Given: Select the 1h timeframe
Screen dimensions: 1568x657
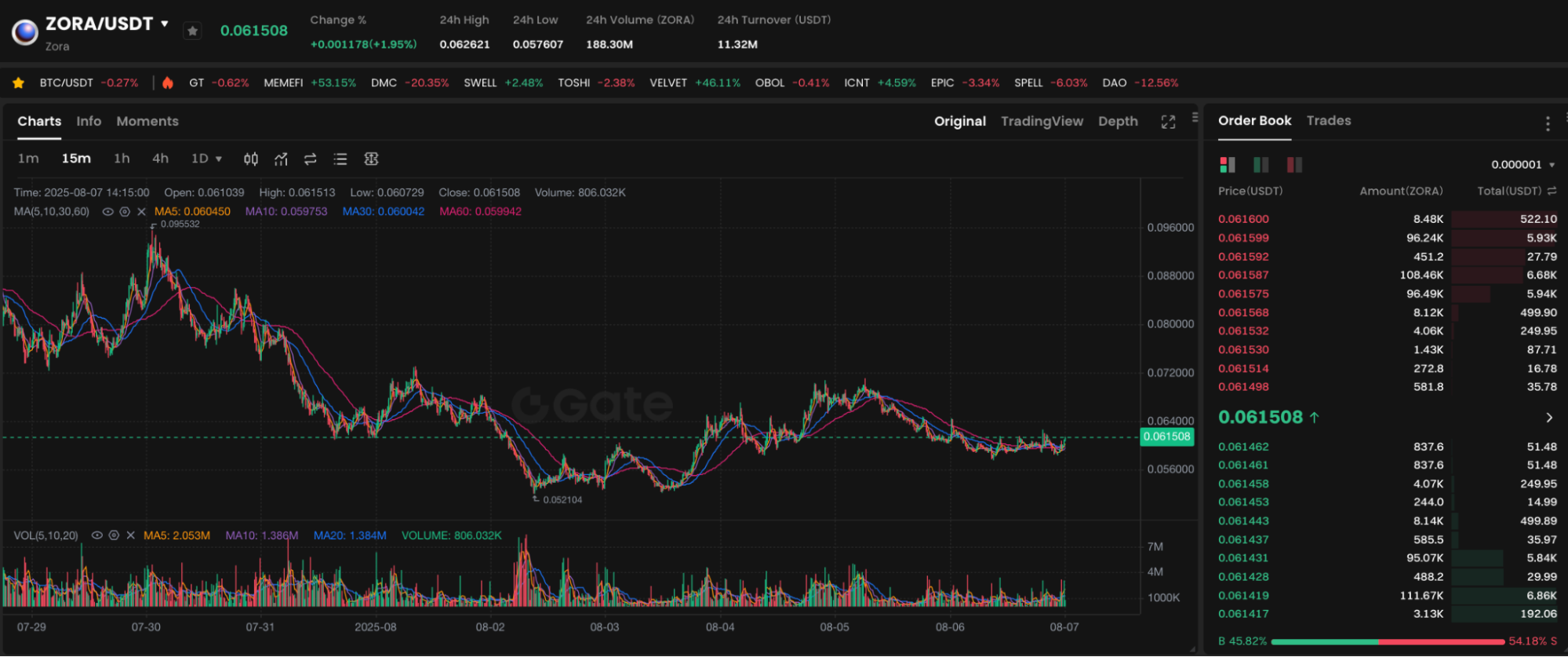Looking at the screenshot, I should tap(122, 159).
